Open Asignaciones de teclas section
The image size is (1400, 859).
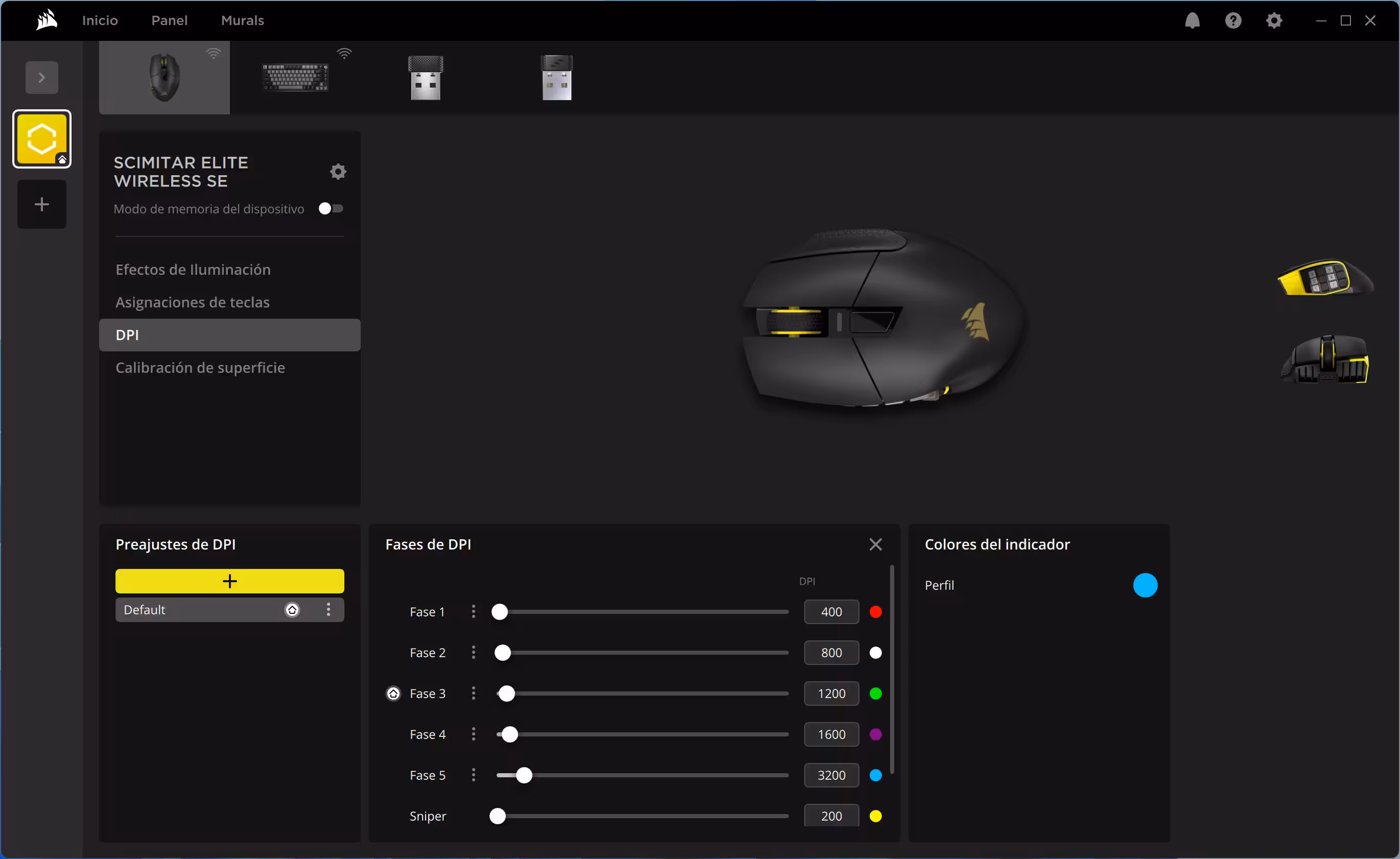click(x=193, y=302)
